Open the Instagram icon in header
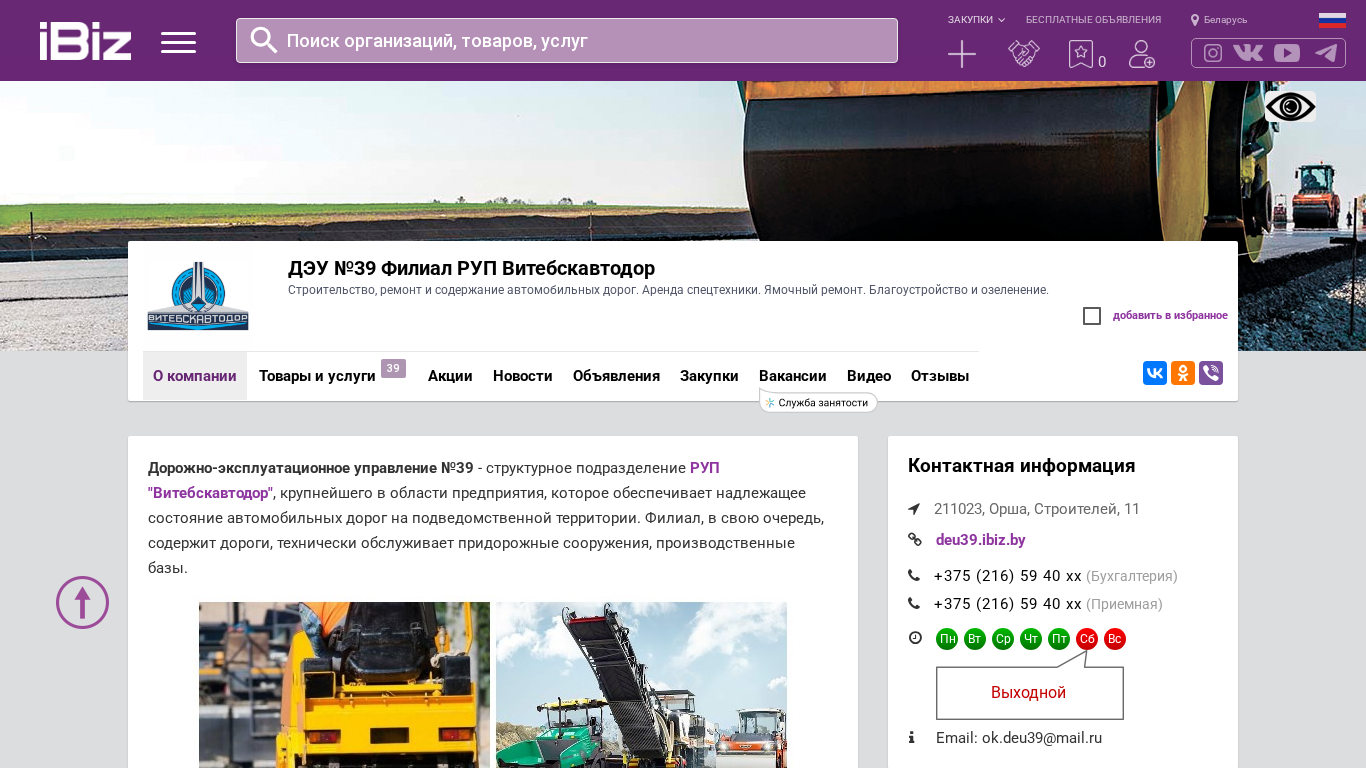Viewport: 1366px width, 768px height. (x=1213, y=53)
